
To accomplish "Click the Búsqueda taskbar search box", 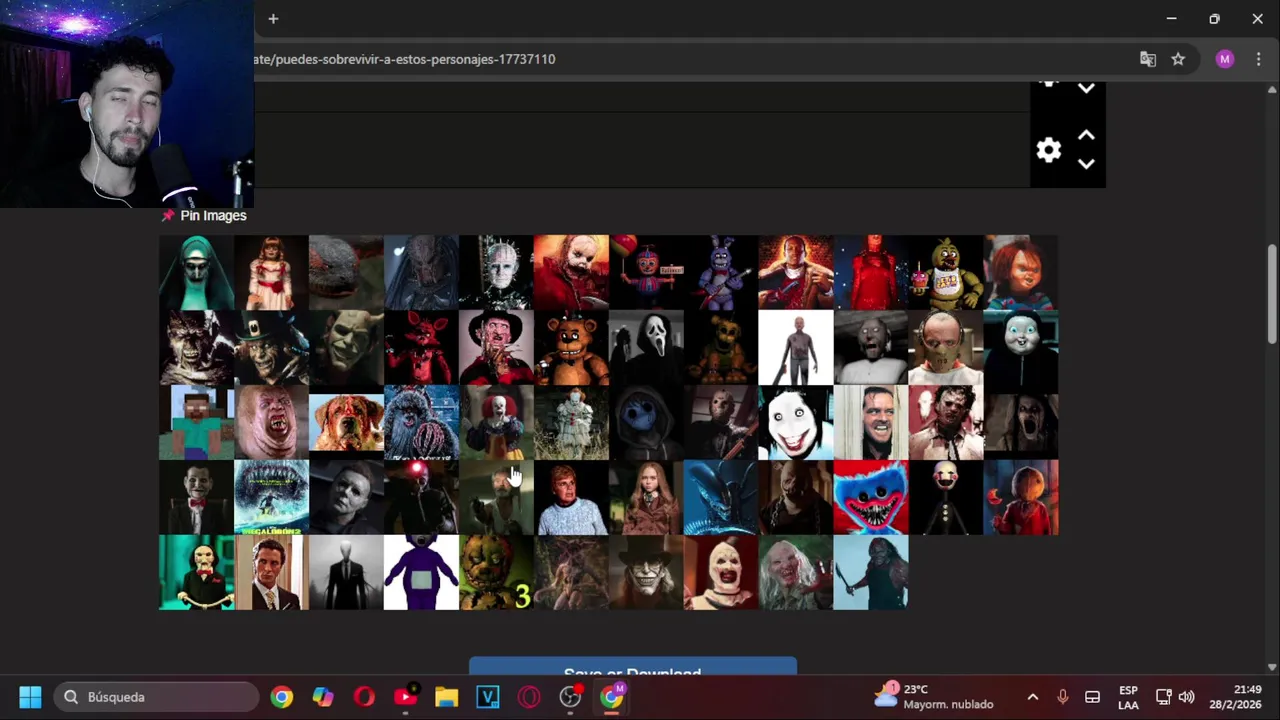I will point(156,697).
